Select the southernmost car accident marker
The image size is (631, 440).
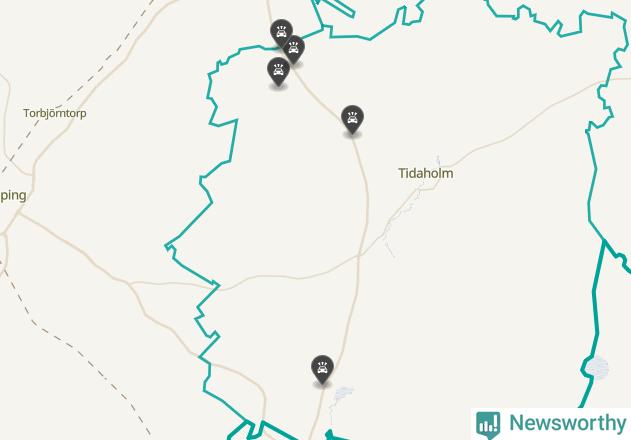tap(322, 369)
